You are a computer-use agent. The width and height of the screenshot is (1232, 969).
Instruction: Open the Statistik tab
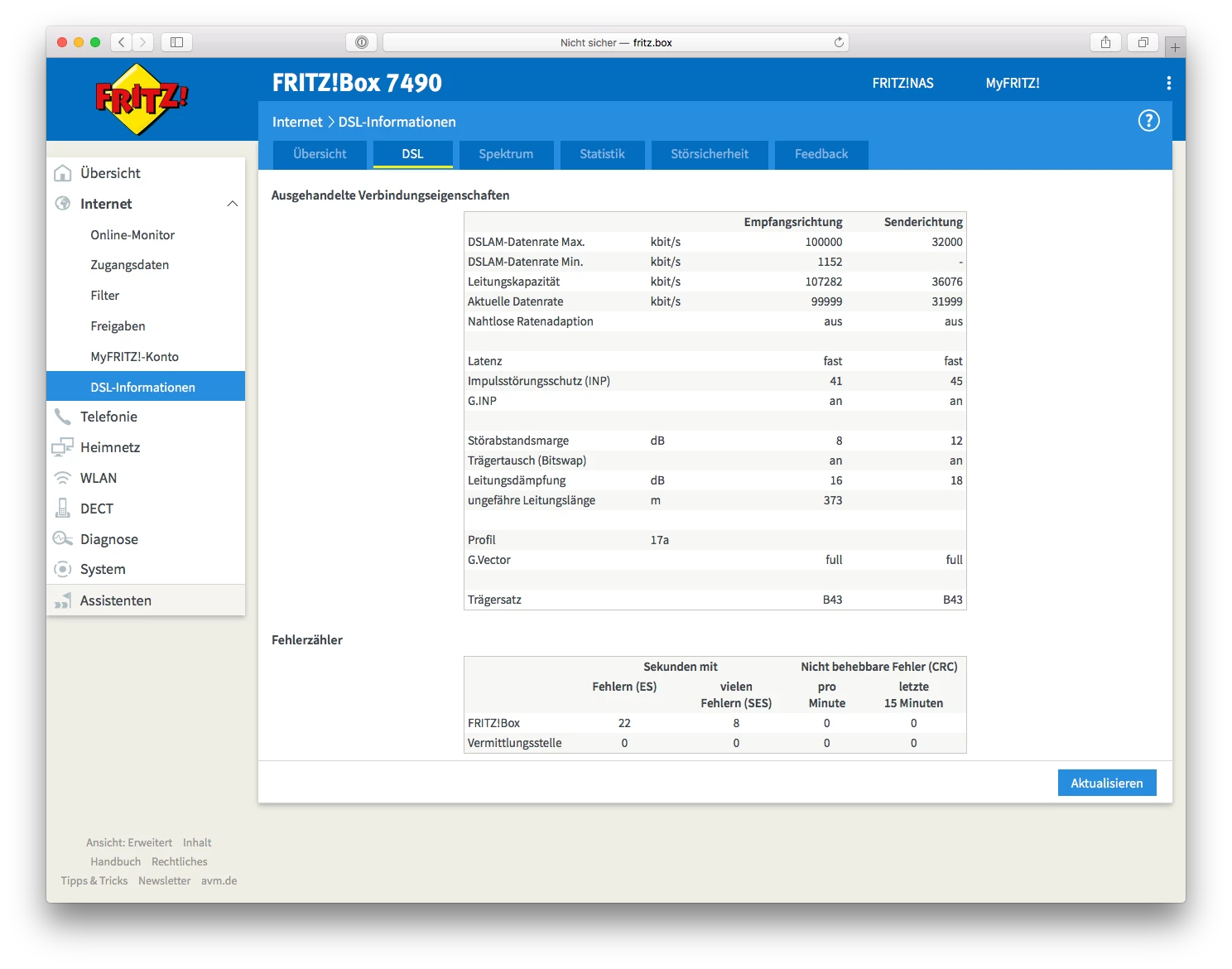tap(602, 154)
